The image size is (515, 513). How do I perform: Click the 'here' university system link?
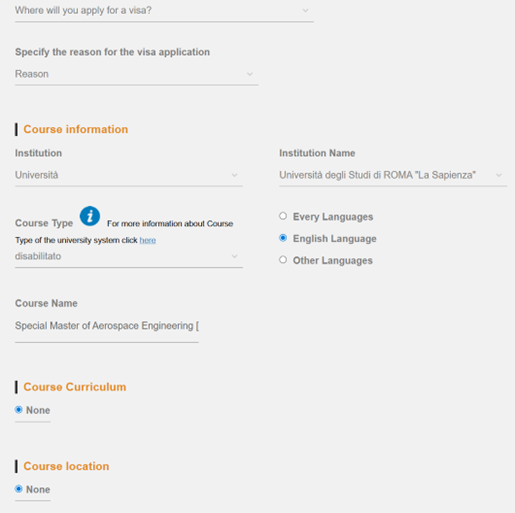tap(148, 240)
